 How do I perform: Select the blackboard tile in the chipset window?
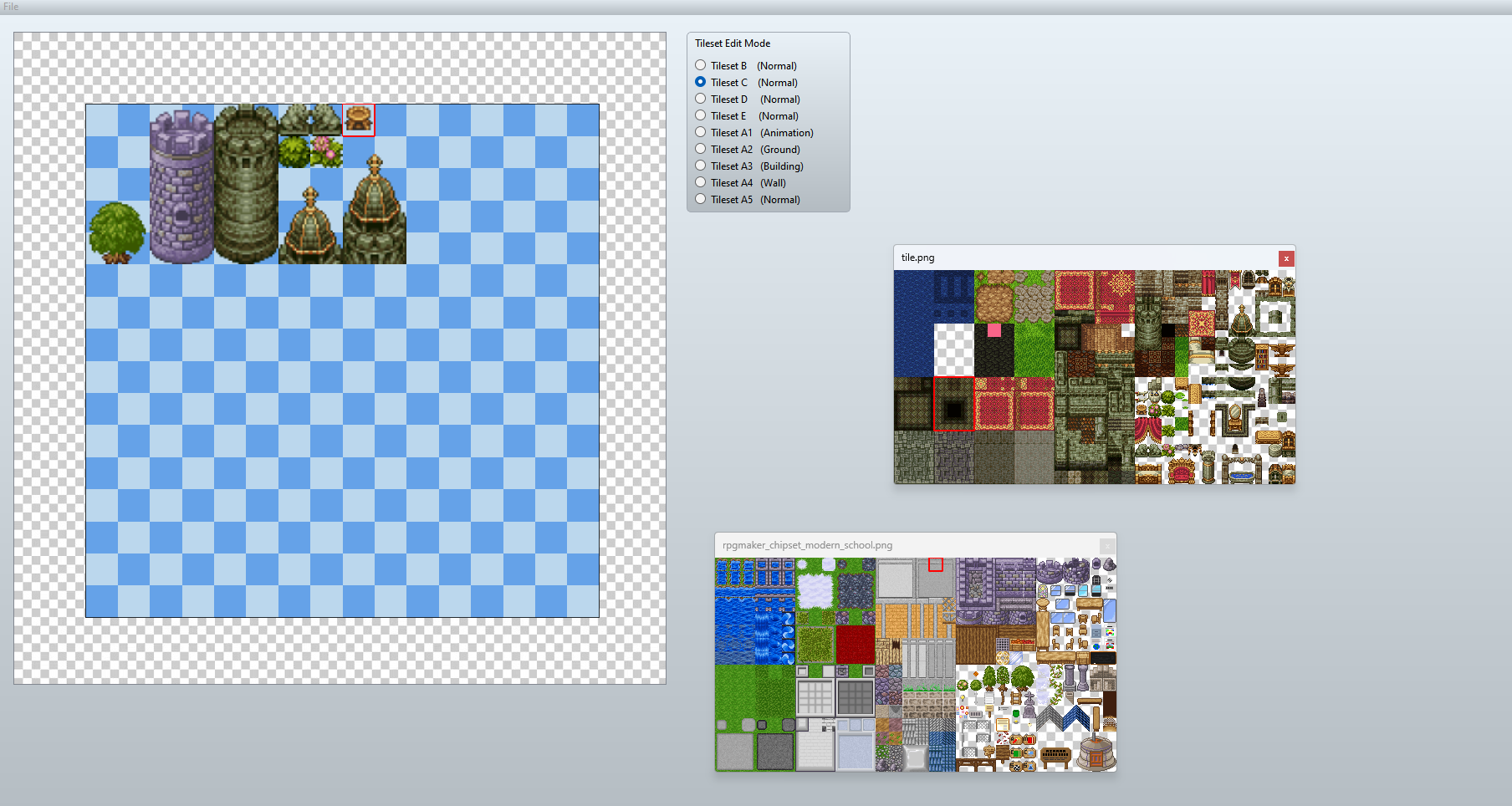click(1103, 657)
